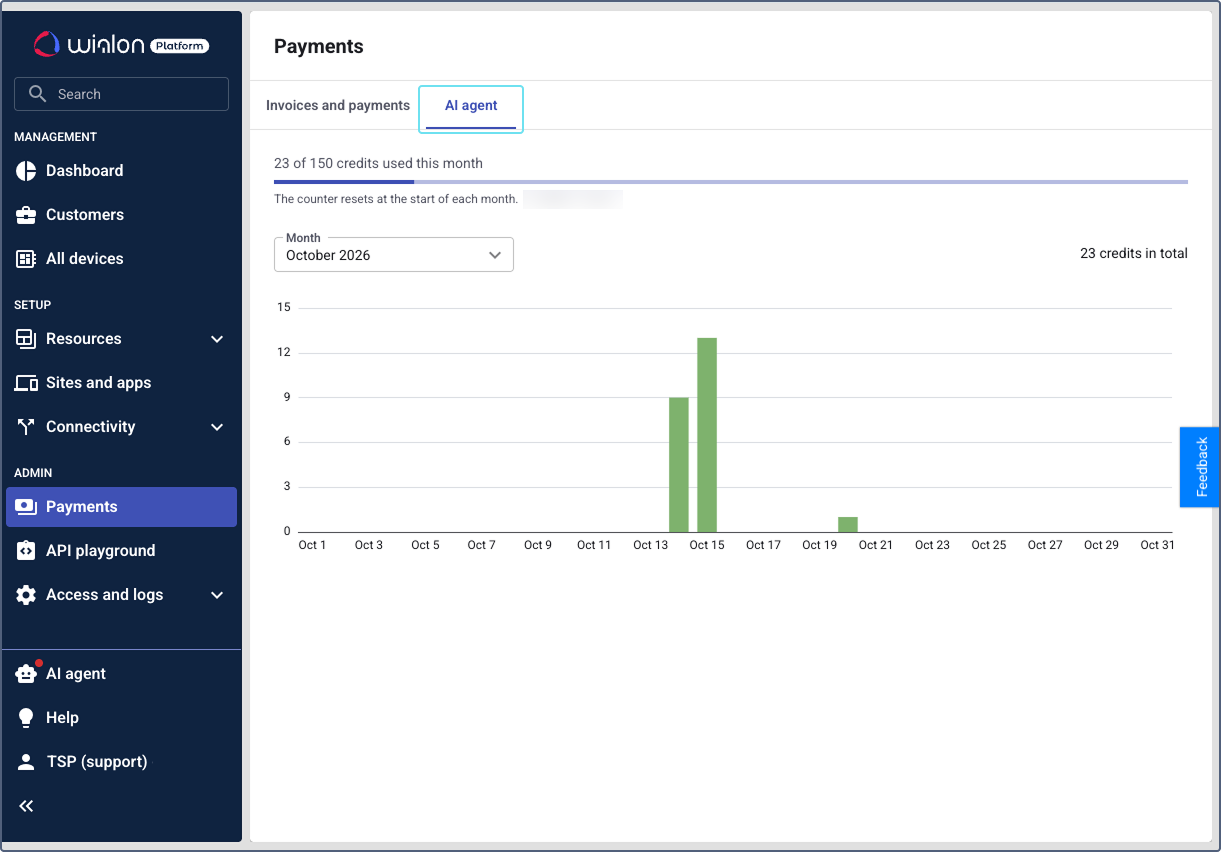Screen dimensions: 1221x852
Task: Expand the Access and logs chevron
Action: pyautogui.click(x=217, y=595)
